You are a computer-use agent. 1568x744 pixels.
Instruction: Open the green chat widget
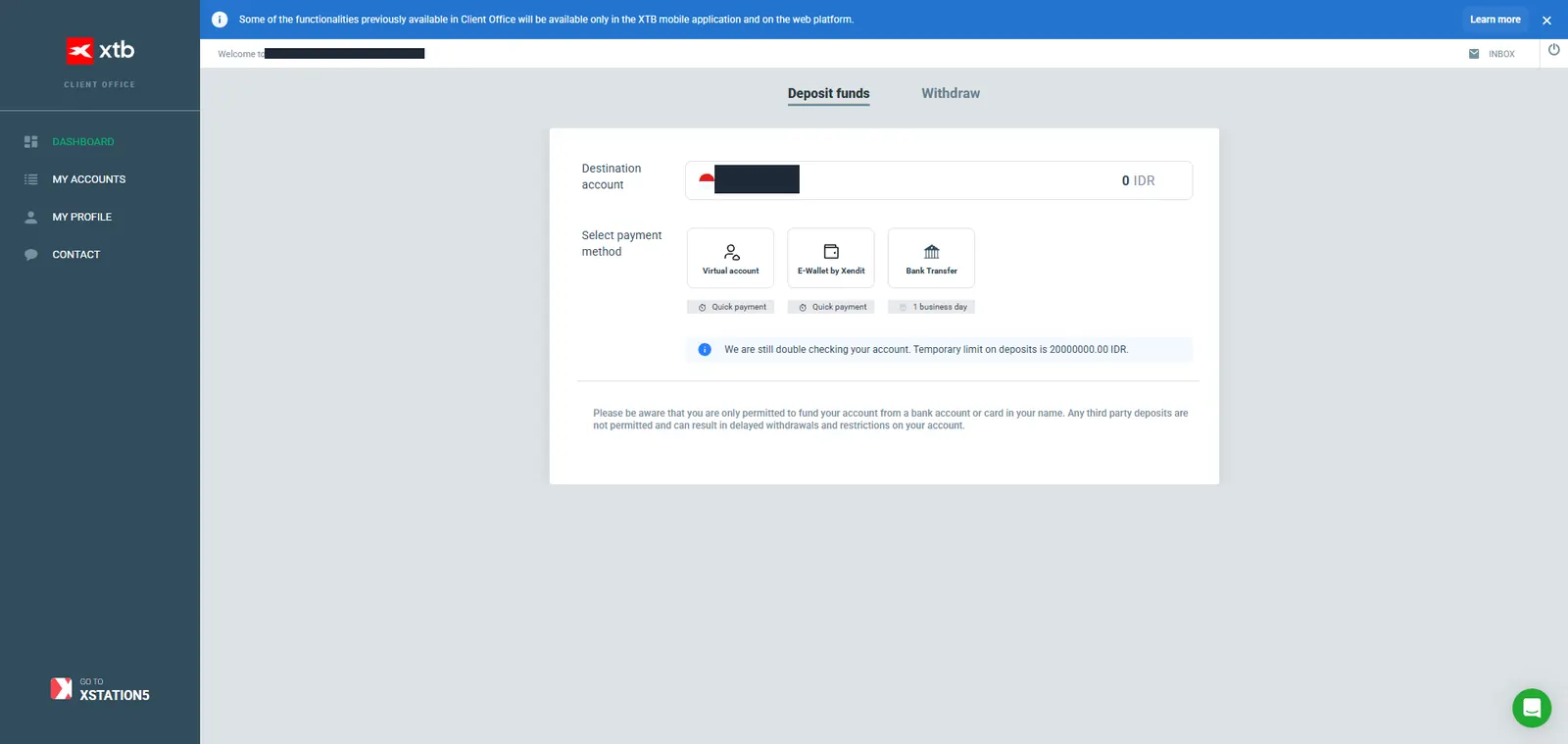[1532, 708]
